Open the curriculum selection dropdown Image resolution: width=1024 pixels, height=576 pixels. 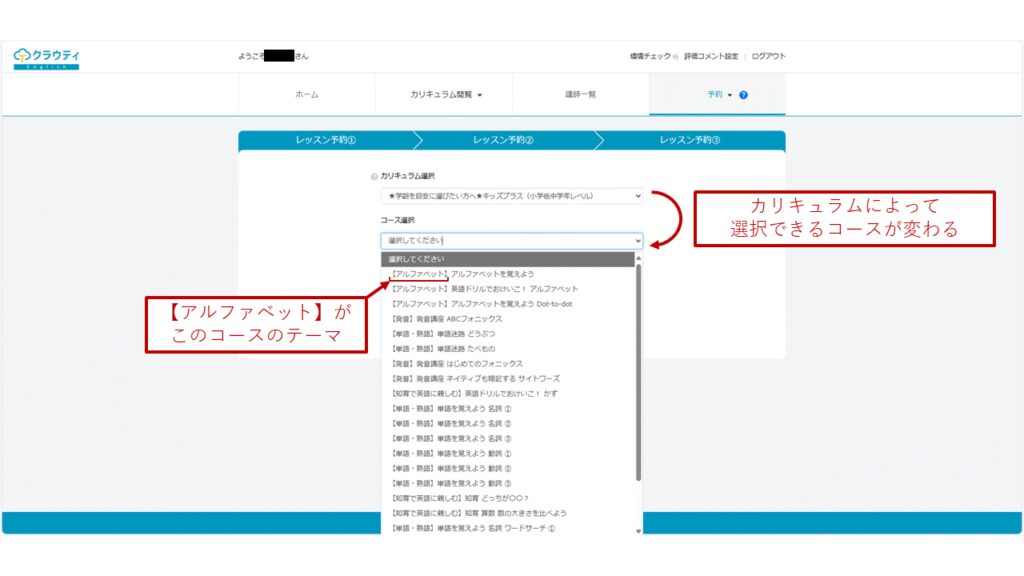pyautogui.click(x=512, y=197)
